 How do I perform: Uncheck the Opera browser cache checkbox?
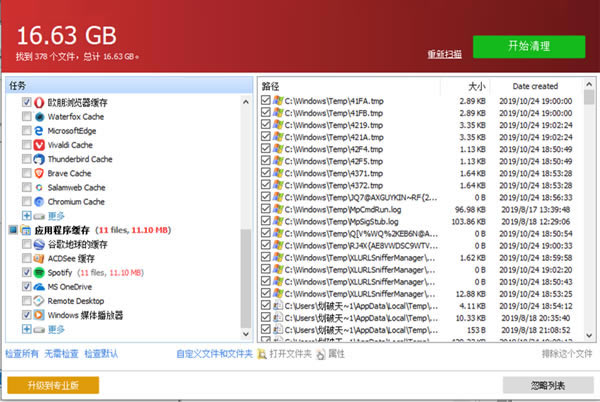point(26,102)
